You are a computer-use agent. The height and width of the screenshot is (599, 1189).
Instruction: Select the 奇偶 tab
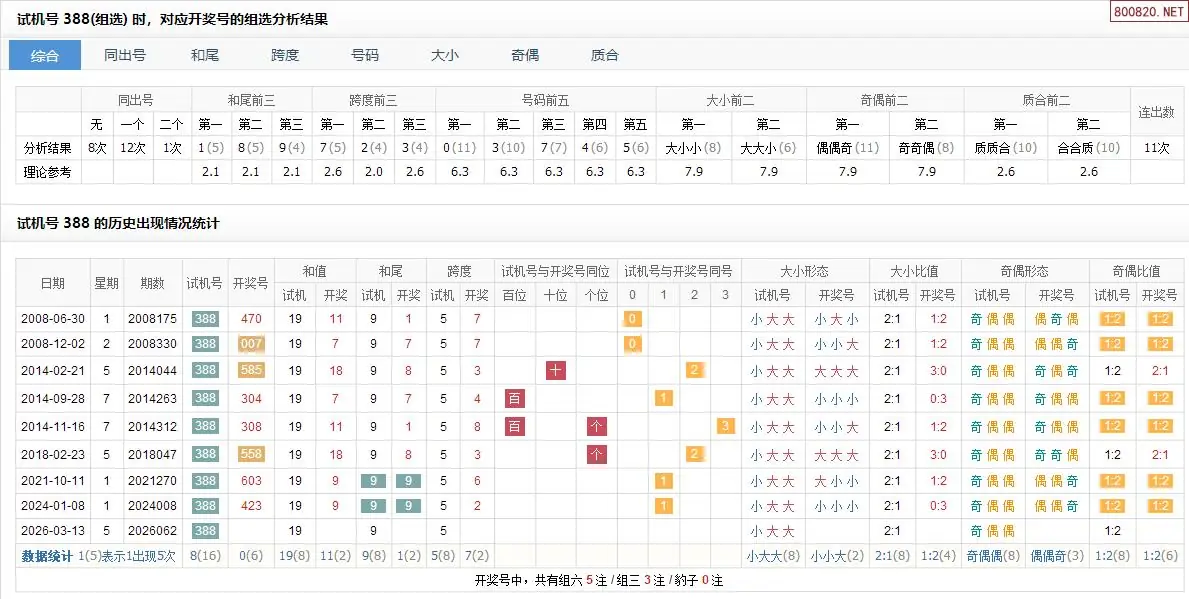(x=525, y=55)
